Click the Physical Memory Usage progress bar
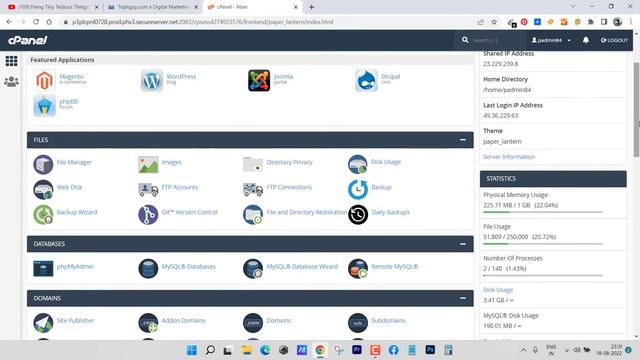Screen dimensions: 640x360 click(543, 212)
